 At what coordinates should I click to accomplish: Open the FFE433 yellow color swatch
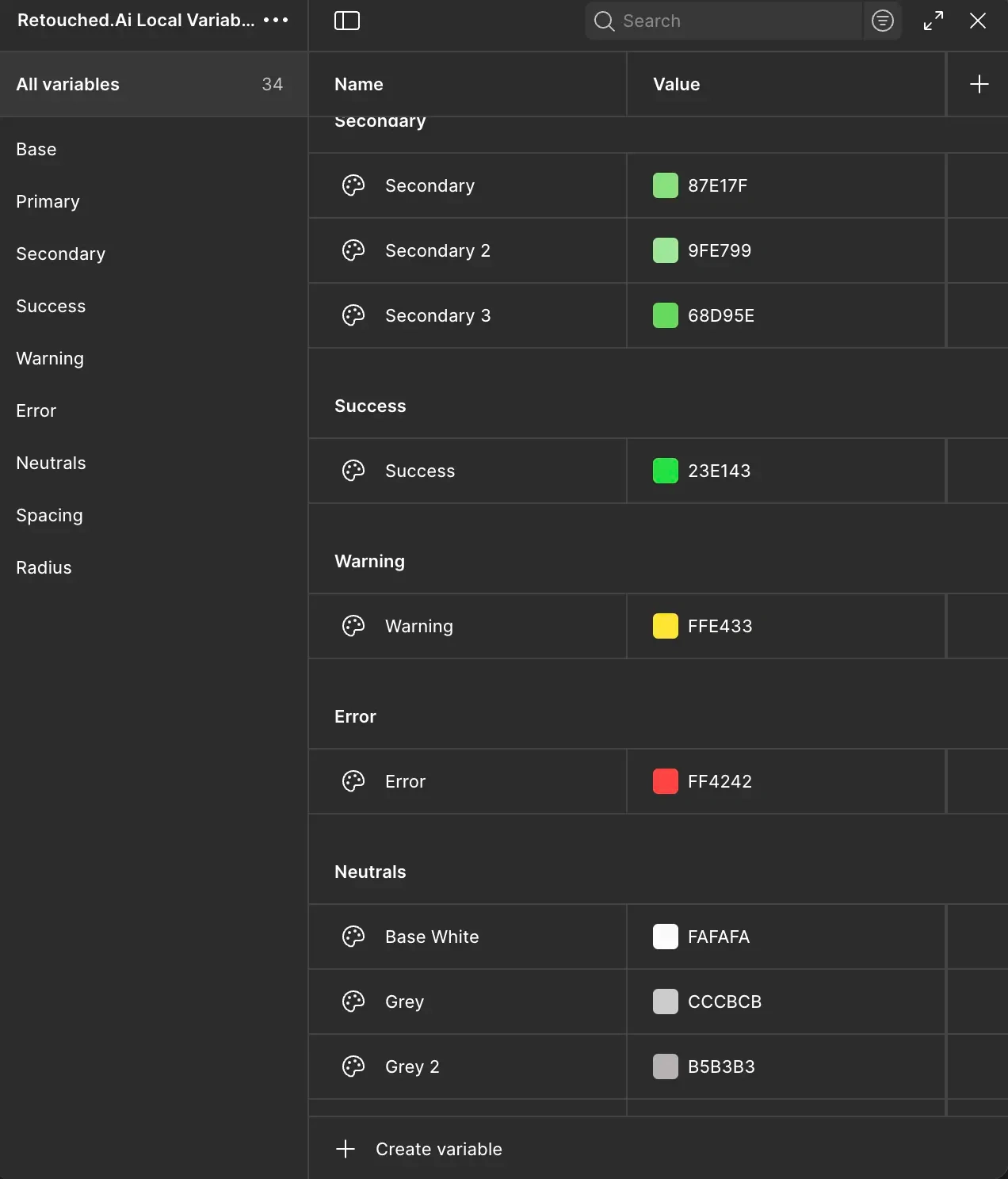pos(666,626)
